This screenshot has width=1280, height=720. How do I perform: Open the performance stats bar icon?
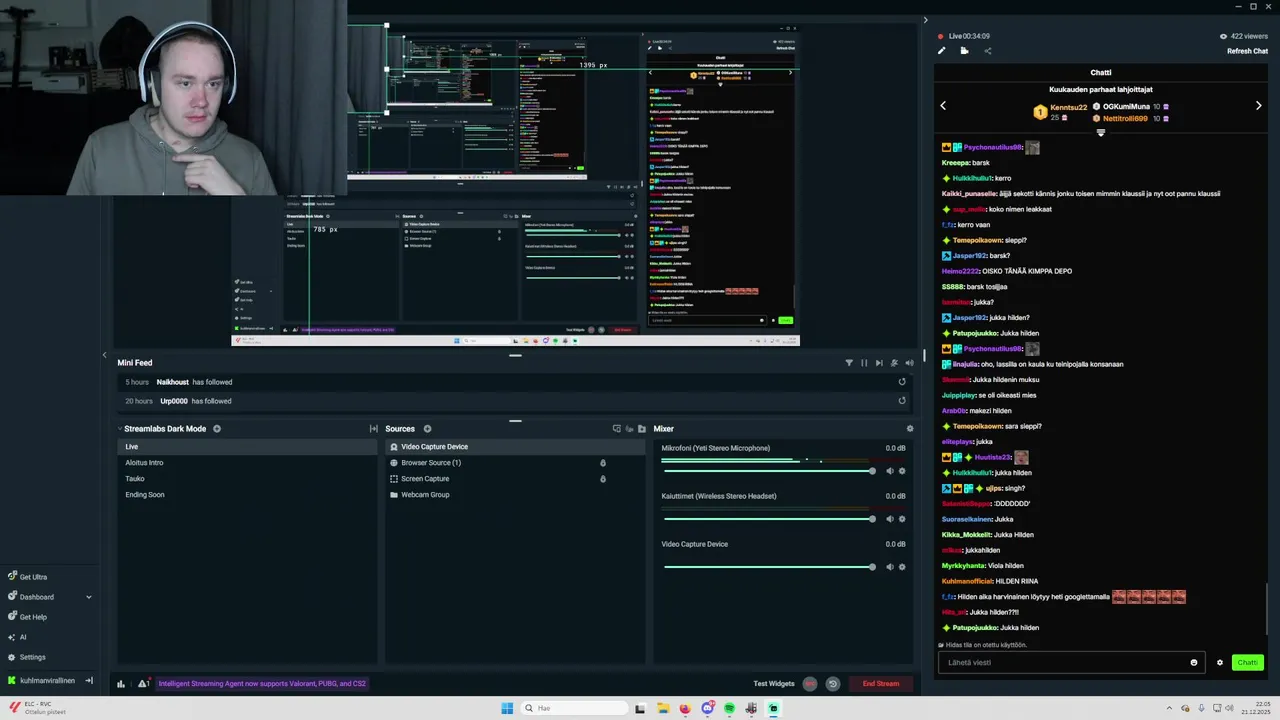point(121,684)
